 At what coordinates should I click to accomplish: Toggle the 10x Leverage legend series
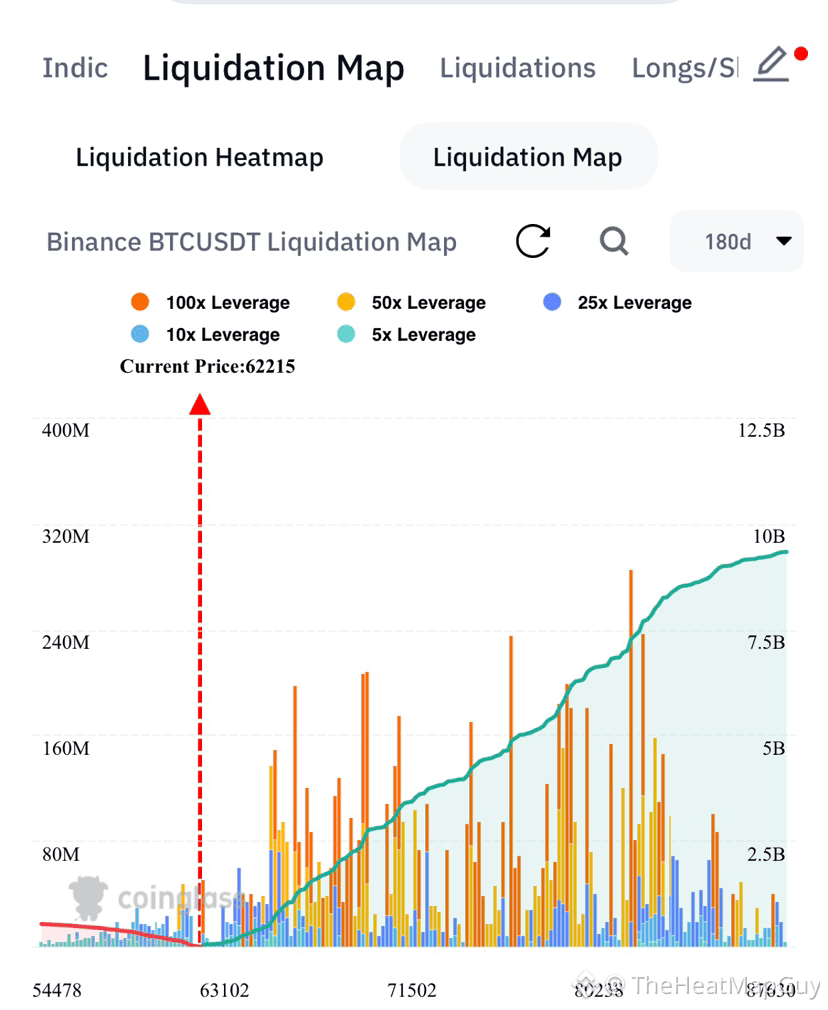click(x=205, y=334)
